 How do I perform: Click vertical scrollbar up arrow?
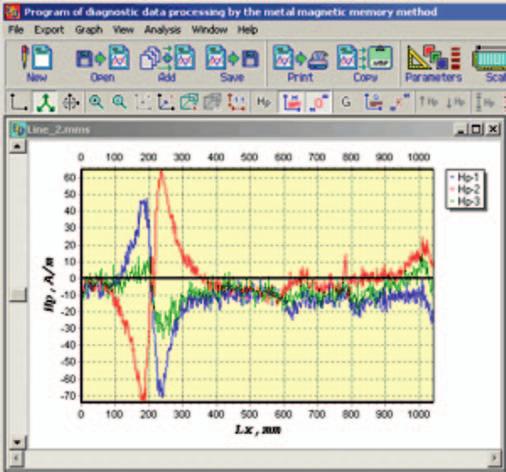coord(17,146)
